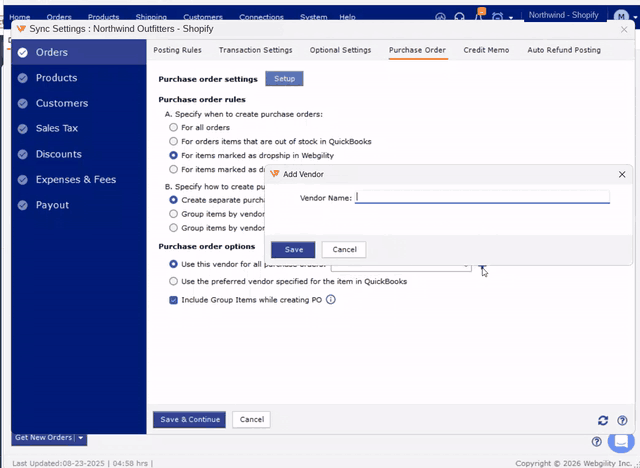Open the Connections menu in the top bar
The image size is (640, 468).
pos(261,17)
